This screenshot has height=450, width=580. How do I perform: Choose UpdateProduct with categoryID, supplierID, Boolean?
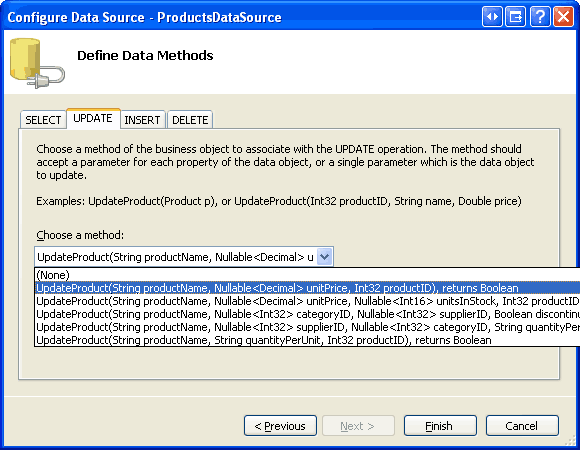point(308,314)
